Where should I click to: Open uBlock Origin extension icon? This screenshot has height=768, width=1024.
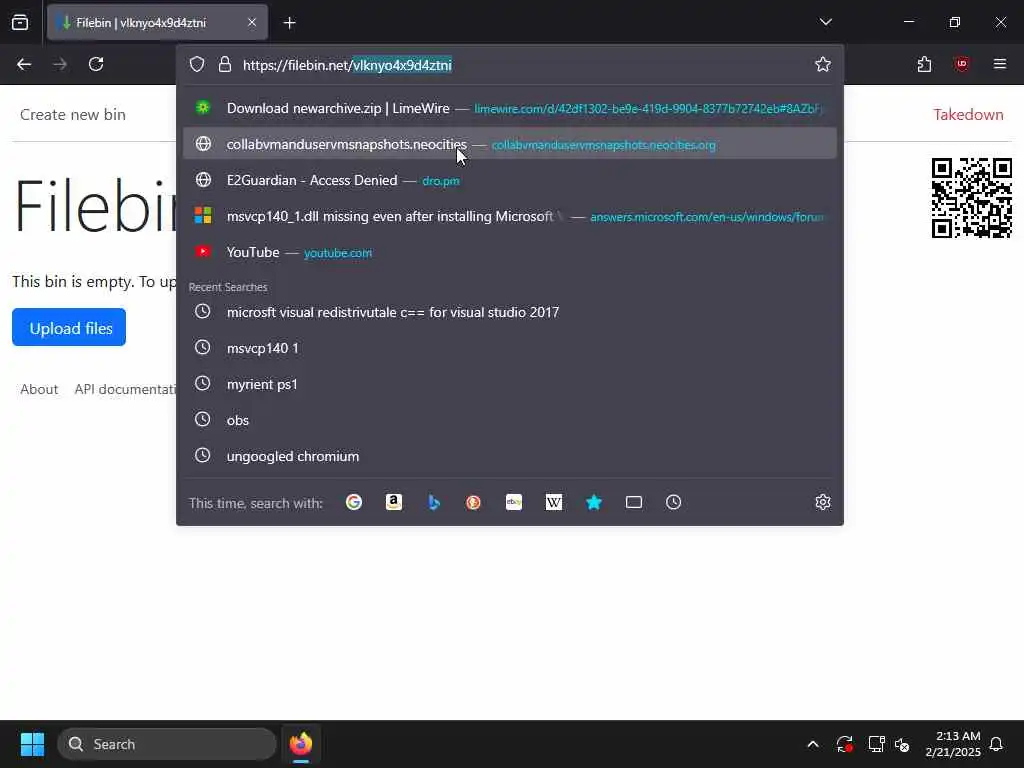pyautogui.click(x=961, y=64)
